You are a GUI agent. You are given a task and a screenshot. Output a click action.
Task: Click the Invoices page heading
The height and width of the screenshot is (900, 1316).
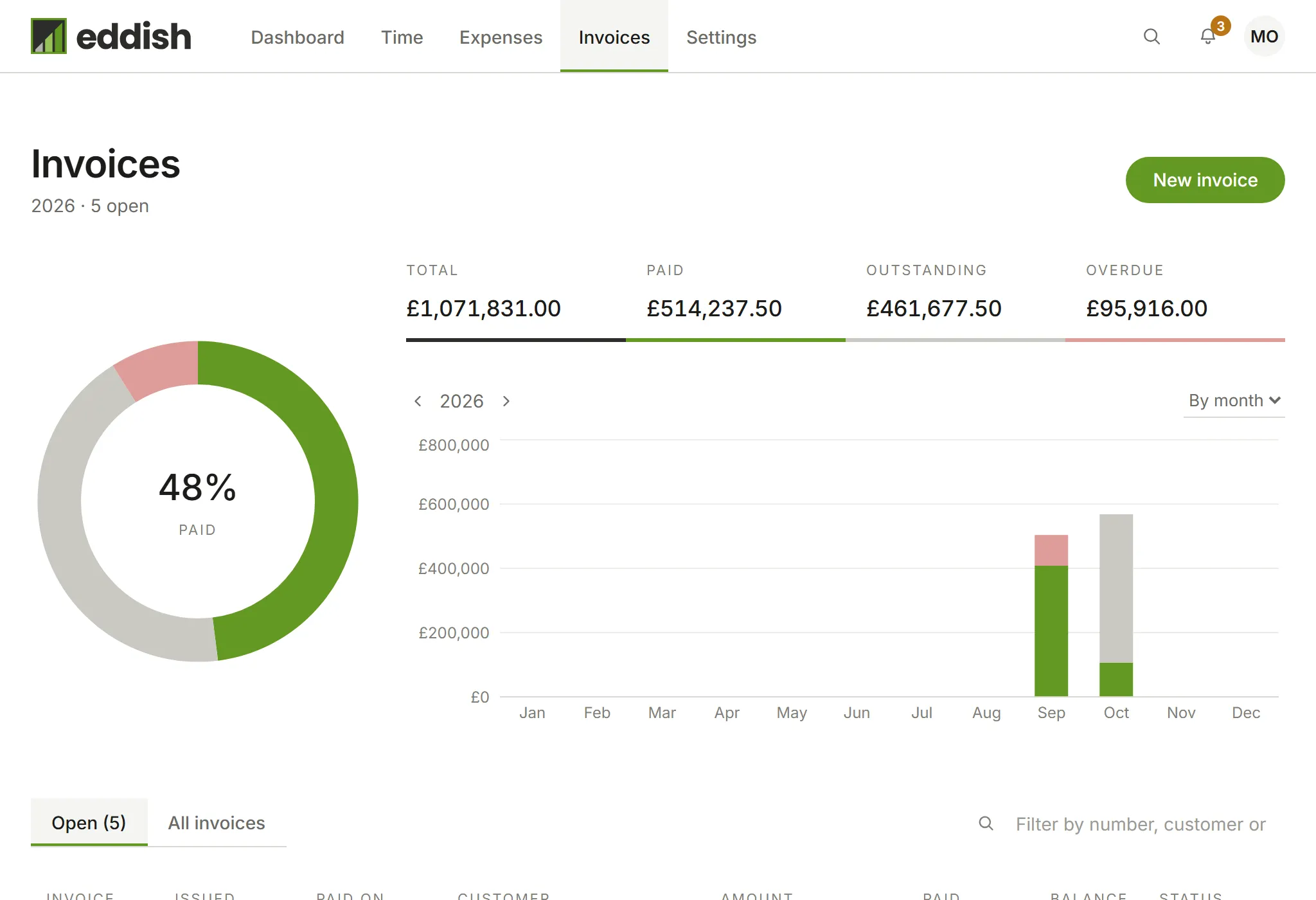coord(106,164)
